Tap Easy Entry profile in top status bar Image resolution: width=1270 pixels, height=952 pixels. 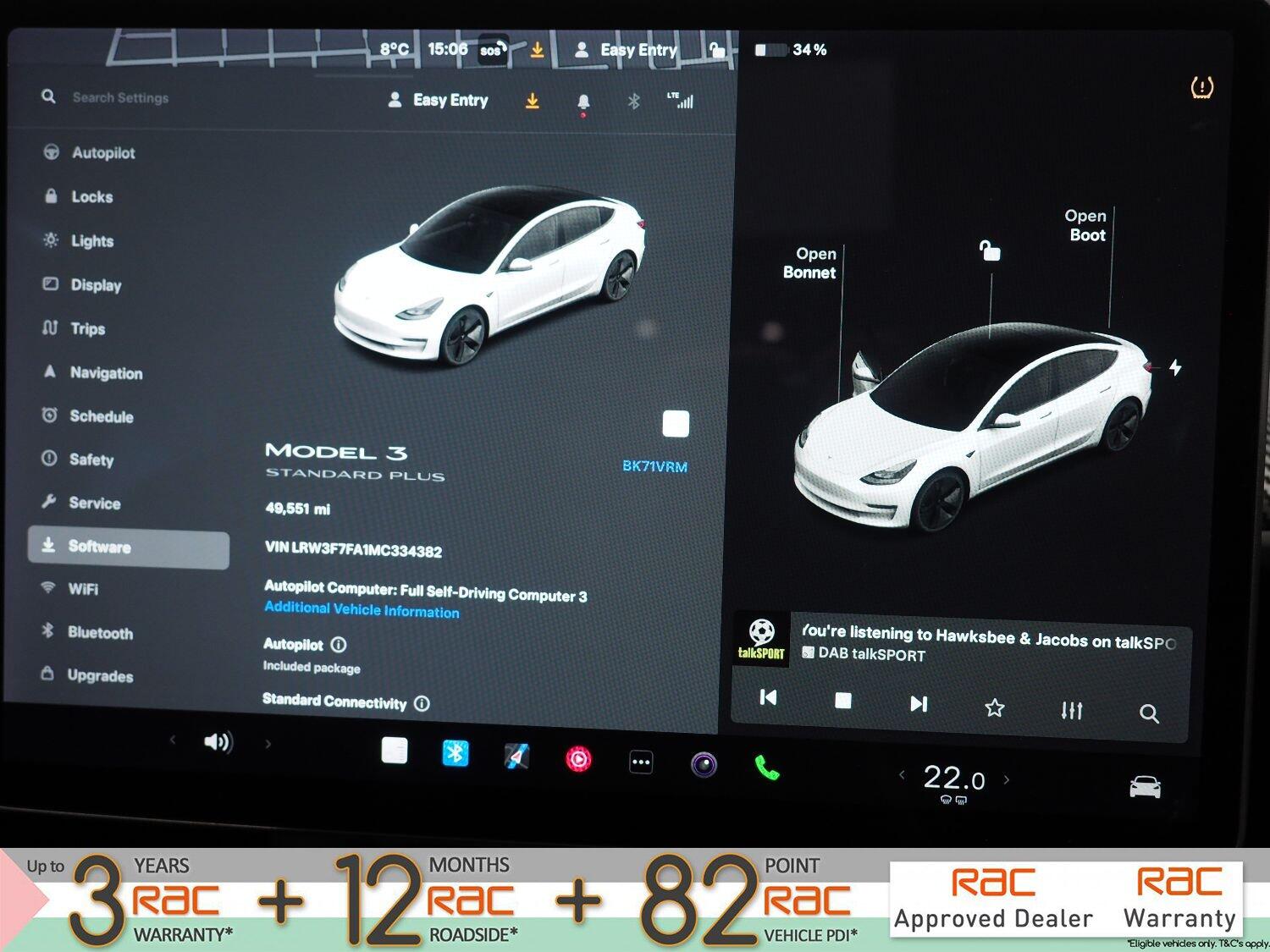pos(626,51)
